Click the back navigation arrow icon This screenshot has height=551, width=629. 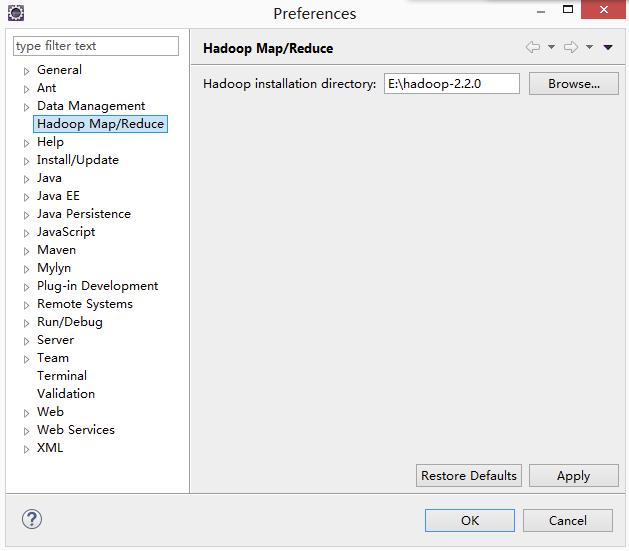pos(533,47)
